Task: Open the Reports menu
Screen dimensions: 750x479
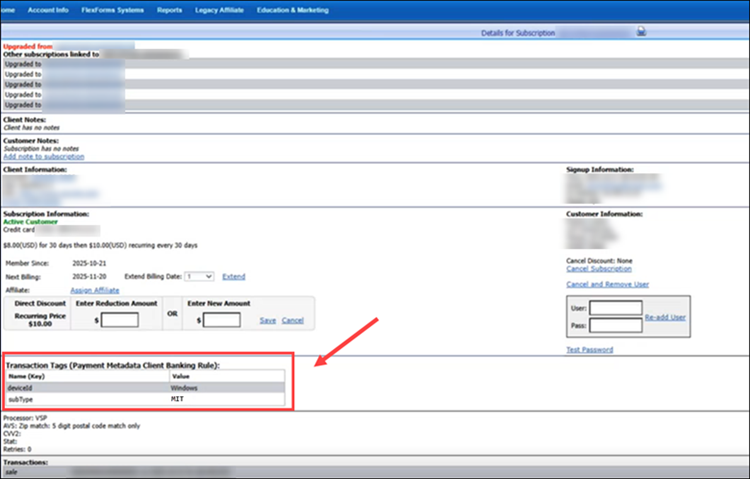Action: point(169,10)
